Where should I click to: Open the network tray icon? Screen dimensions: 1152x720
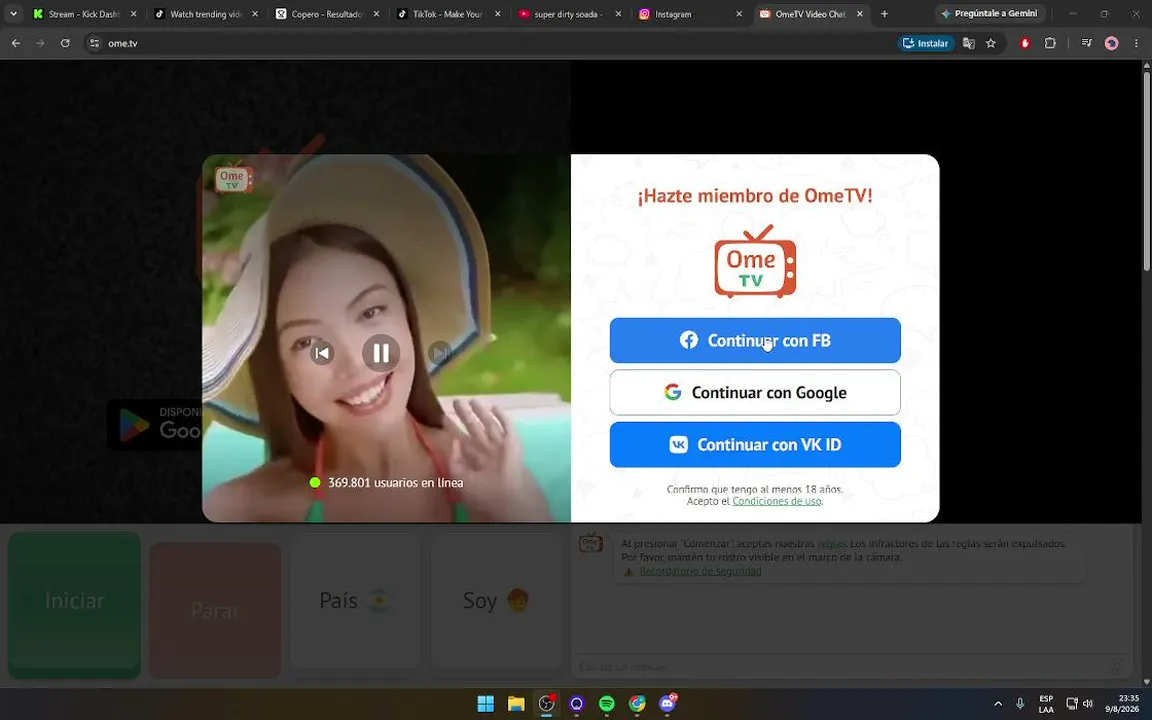[x=1072, y=704]
